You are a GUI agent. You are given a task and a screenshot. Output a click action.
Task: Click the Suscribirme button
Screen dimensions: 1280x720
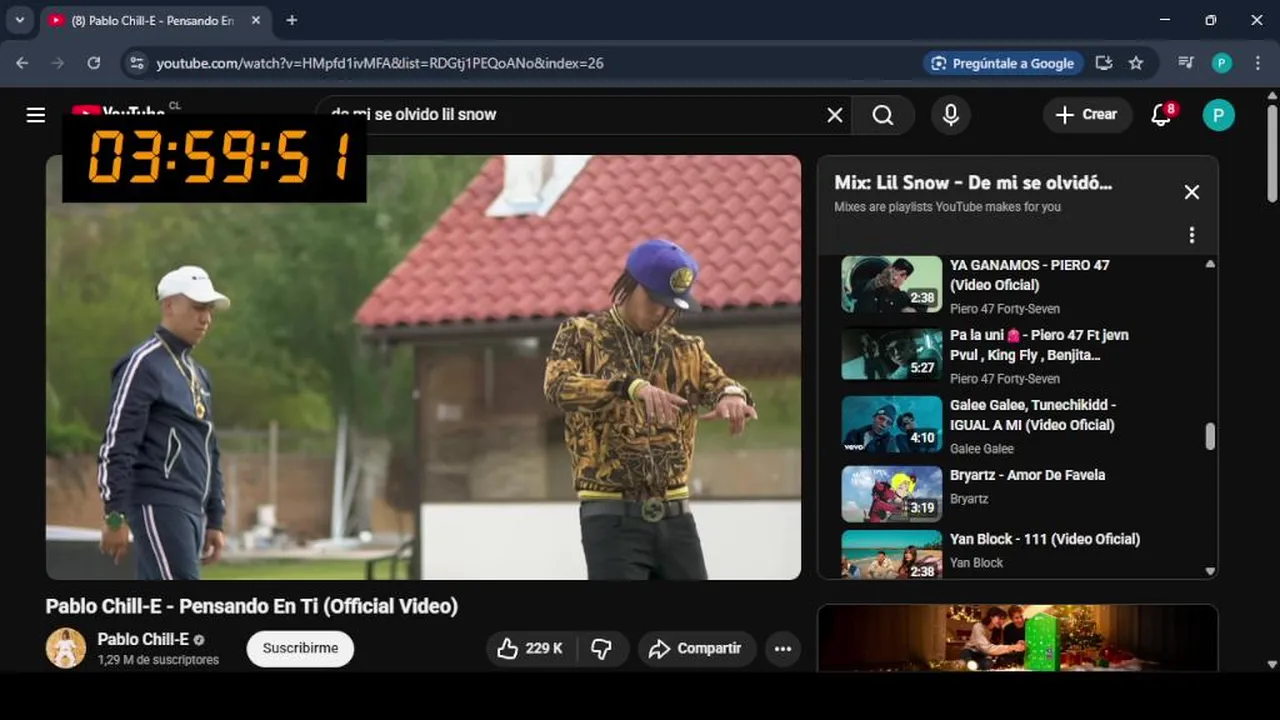pos(300,648)
